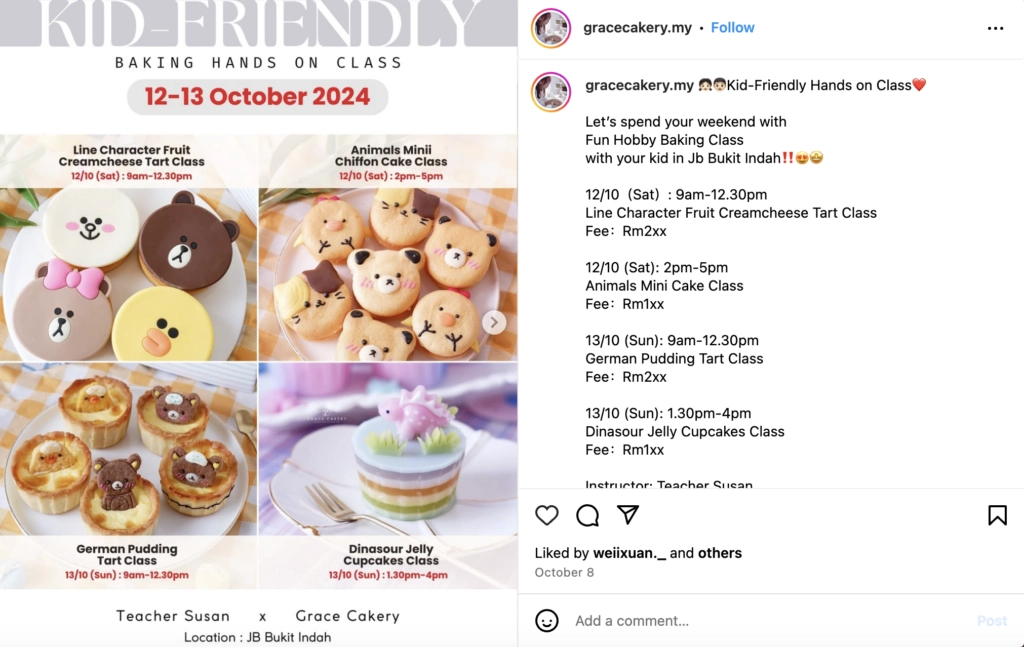Share the post with the paper plane icon
The image size is (1024, 647).
coord(628,515)
